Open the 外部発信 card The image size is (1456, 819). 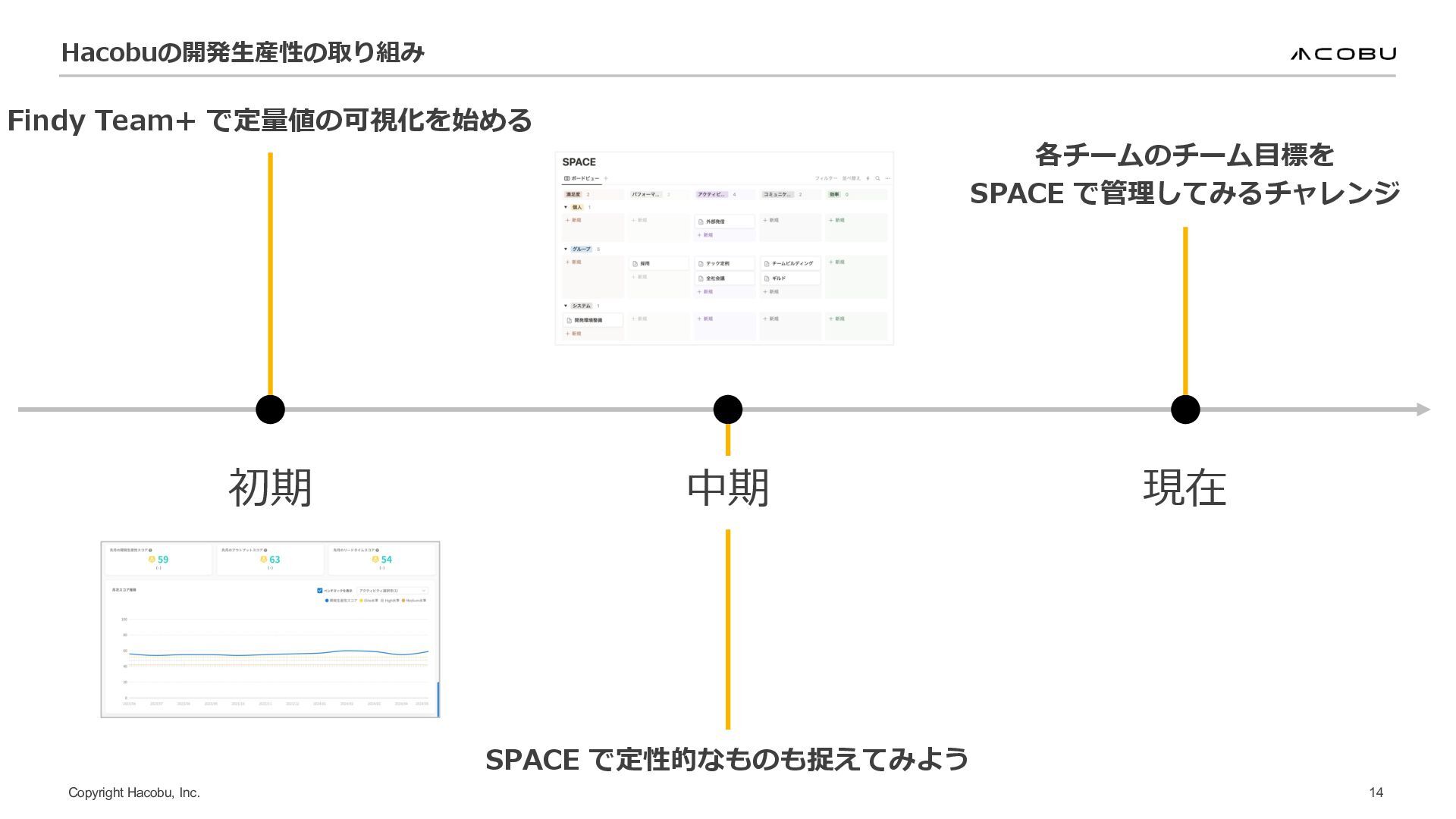tap(725, 221)
